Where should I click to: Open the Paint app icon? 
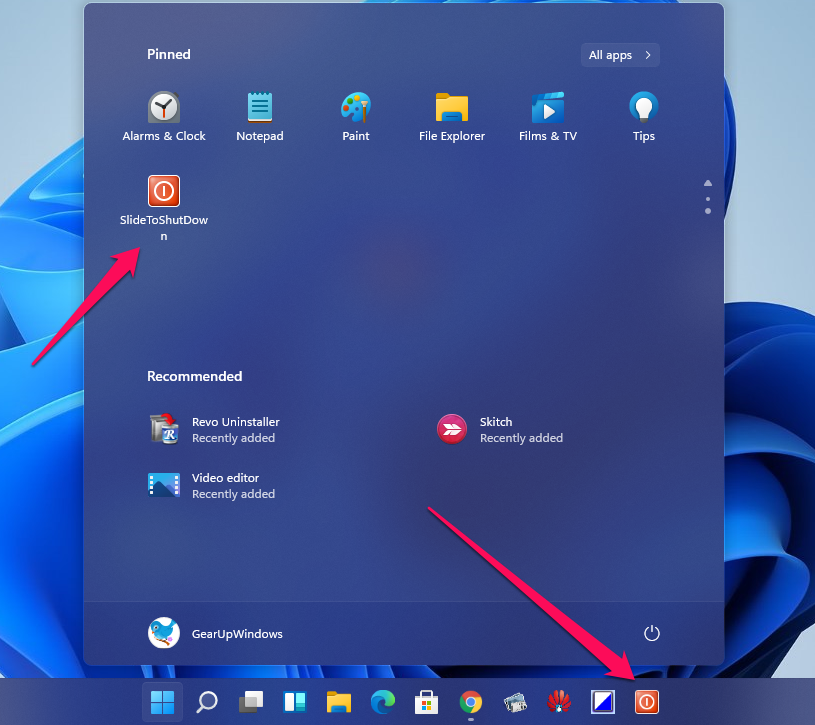pyautogui.click(x=356, y=116)
